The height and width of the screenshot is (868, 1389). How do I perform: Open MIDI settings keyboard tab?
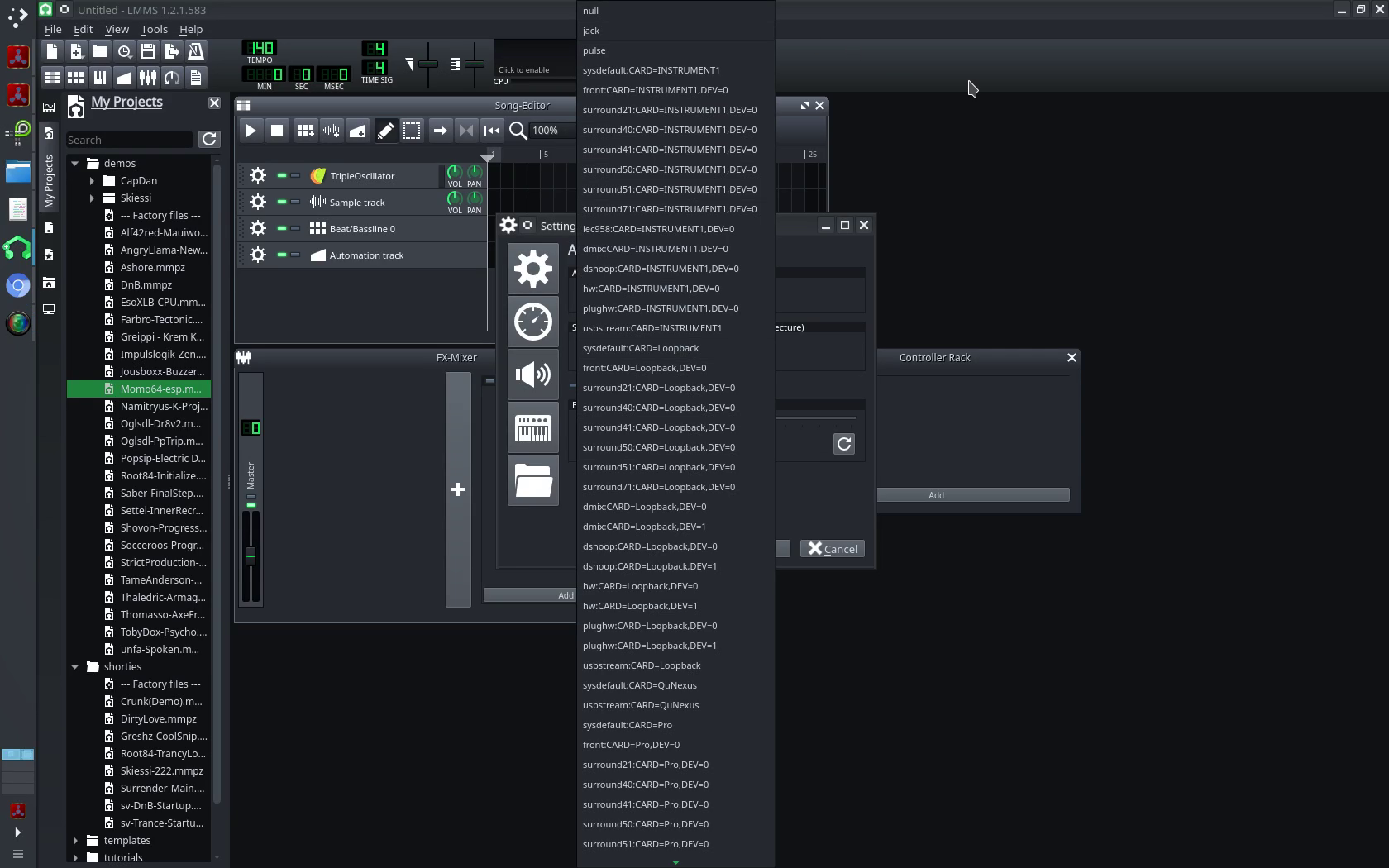pos(533,427)
